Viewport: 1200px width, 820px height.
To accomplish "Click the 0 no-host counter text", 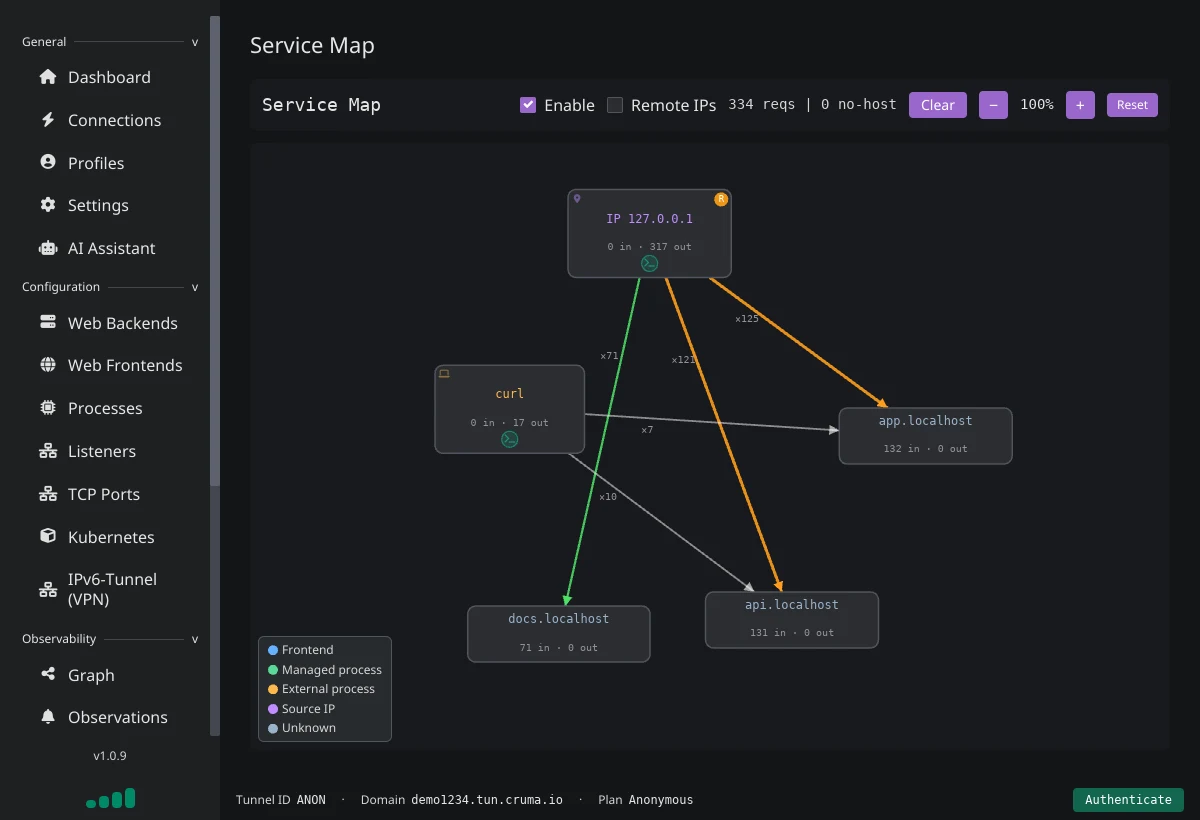I will (859, 105).
